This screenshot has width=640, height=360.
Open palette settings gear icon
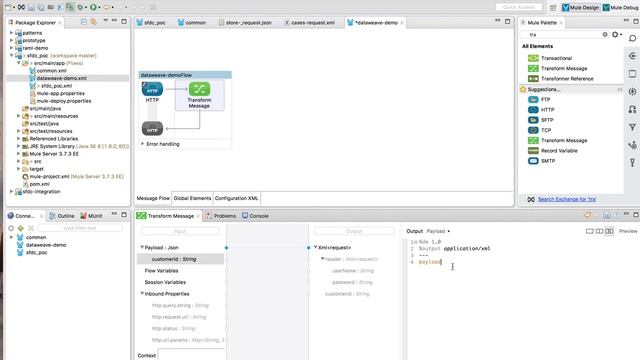[615, 35]
